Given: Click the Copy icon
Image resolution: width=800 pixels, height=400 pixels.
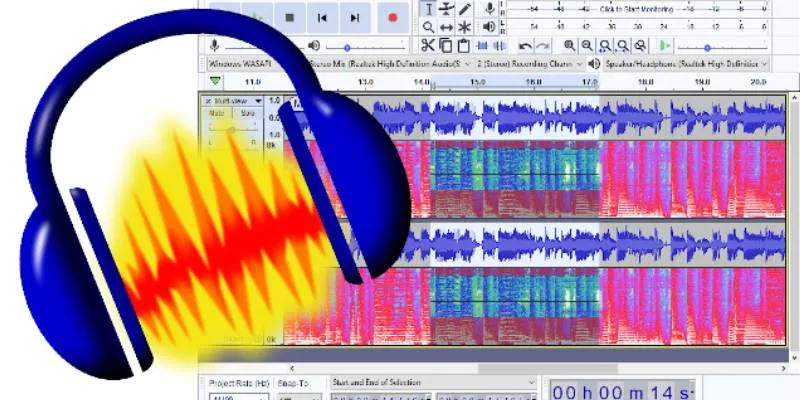Looking at the screenshot, I should click(445, 45).
